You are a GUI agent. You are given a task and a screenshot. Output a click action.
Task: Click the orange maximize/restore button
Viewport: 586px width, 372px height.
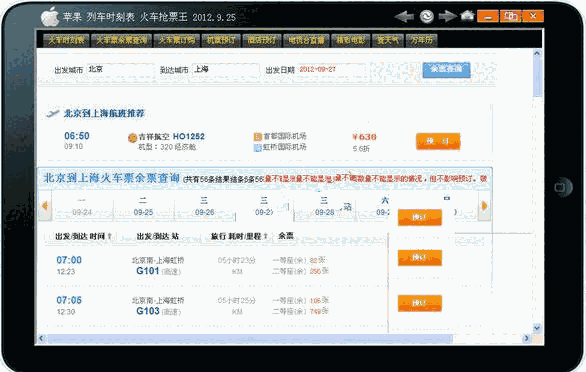pos(511,16)
